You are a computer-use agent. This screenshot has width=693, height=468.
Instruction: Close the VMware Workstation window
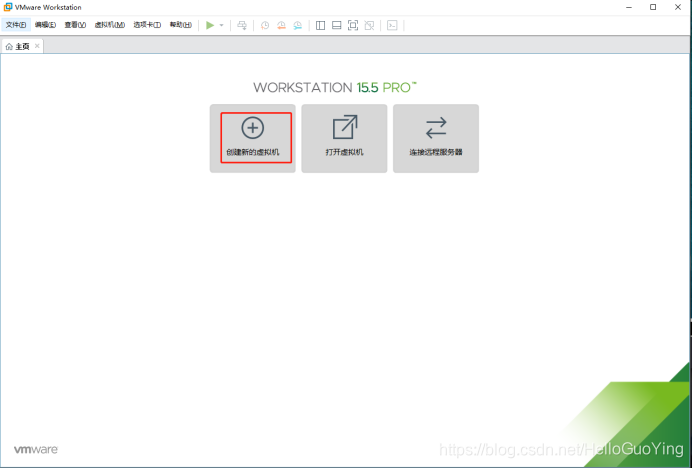click(678, 7)
